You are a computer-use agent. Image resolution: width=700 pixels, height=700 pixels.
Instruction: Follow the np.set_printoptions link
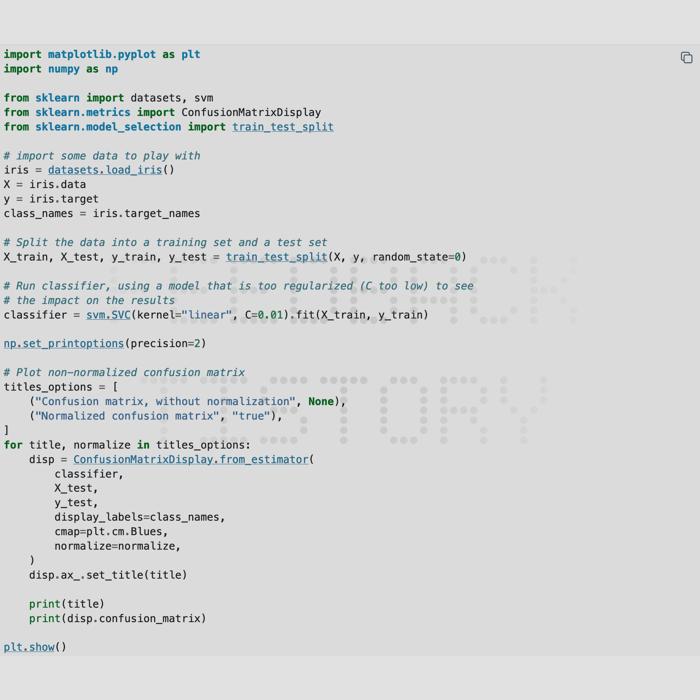point(63,344)
